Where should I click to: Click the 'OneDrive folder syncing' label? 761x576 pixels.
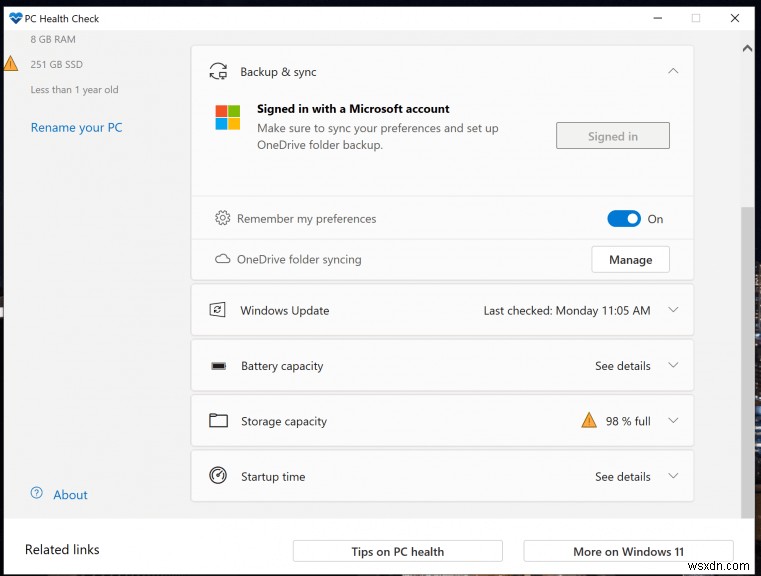(299, 260)
